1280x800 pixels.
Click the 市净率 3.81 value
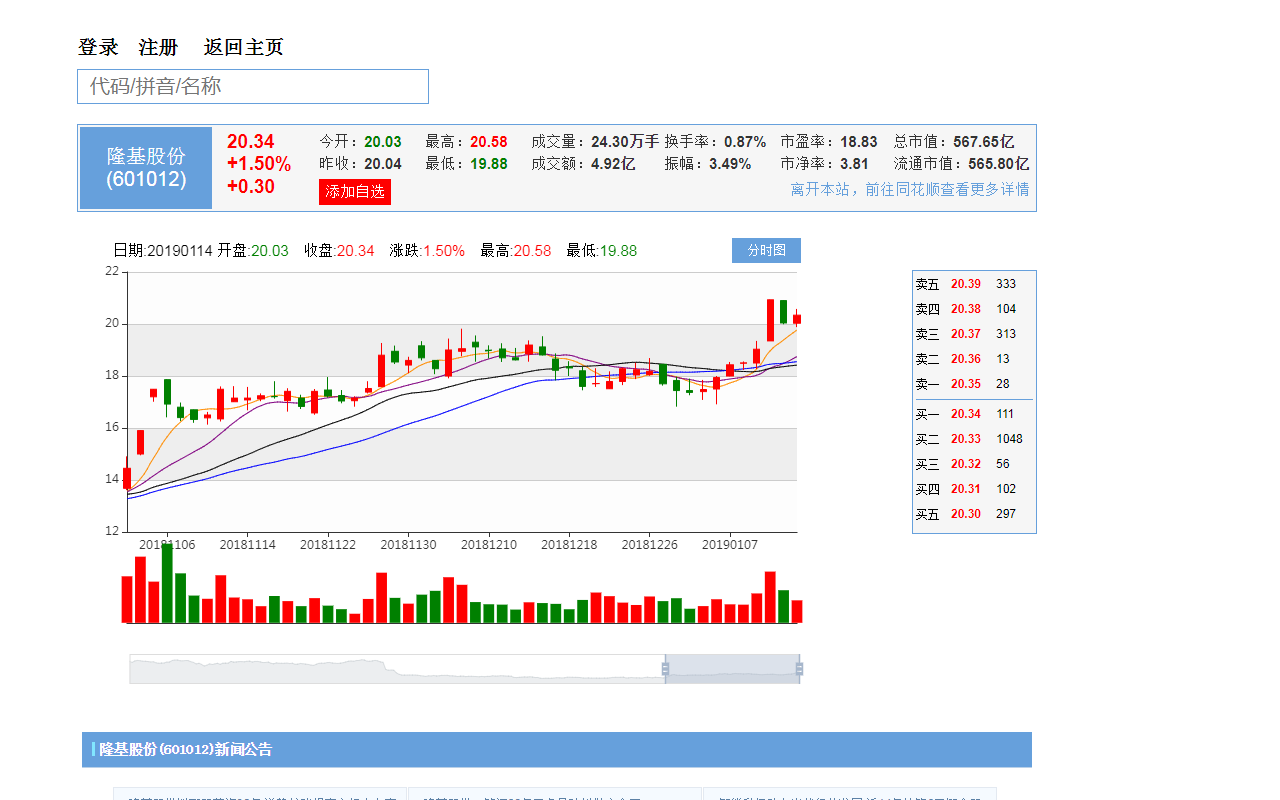coord(854,164)
